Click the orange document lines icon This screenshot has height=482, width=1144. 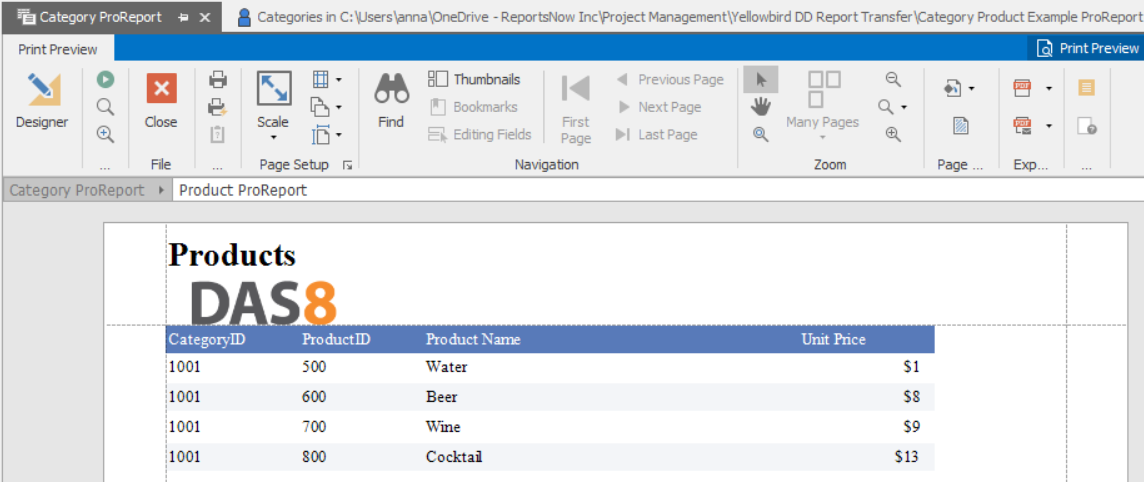point(1086,88)
